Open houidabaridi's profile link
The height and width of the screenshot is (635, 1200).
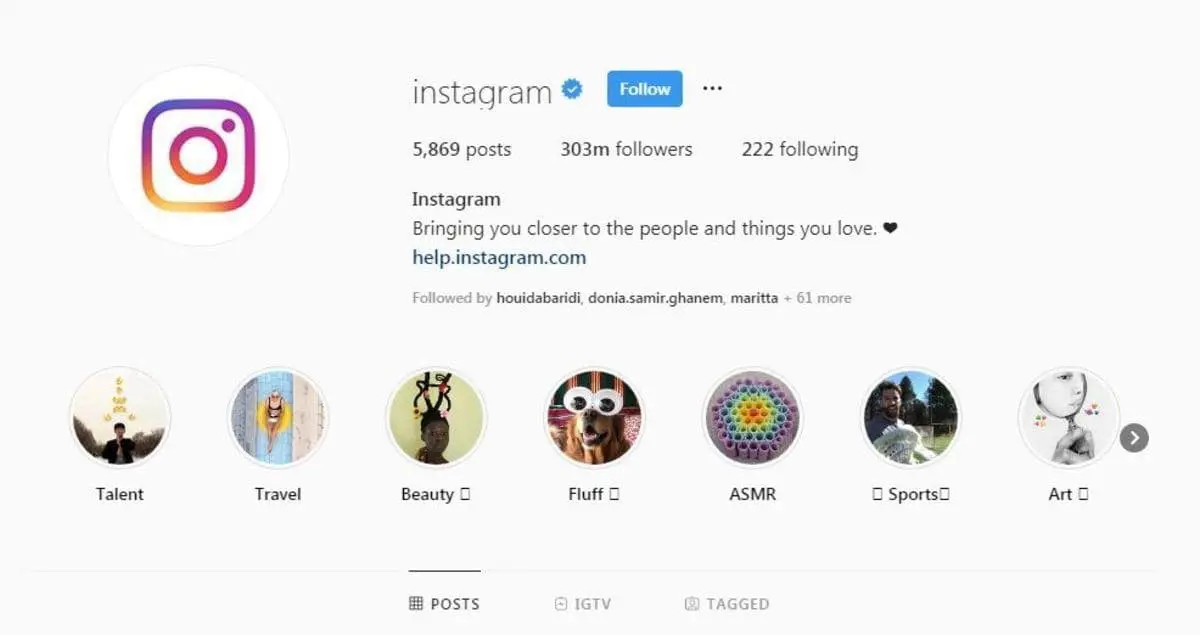coord(538,298)
